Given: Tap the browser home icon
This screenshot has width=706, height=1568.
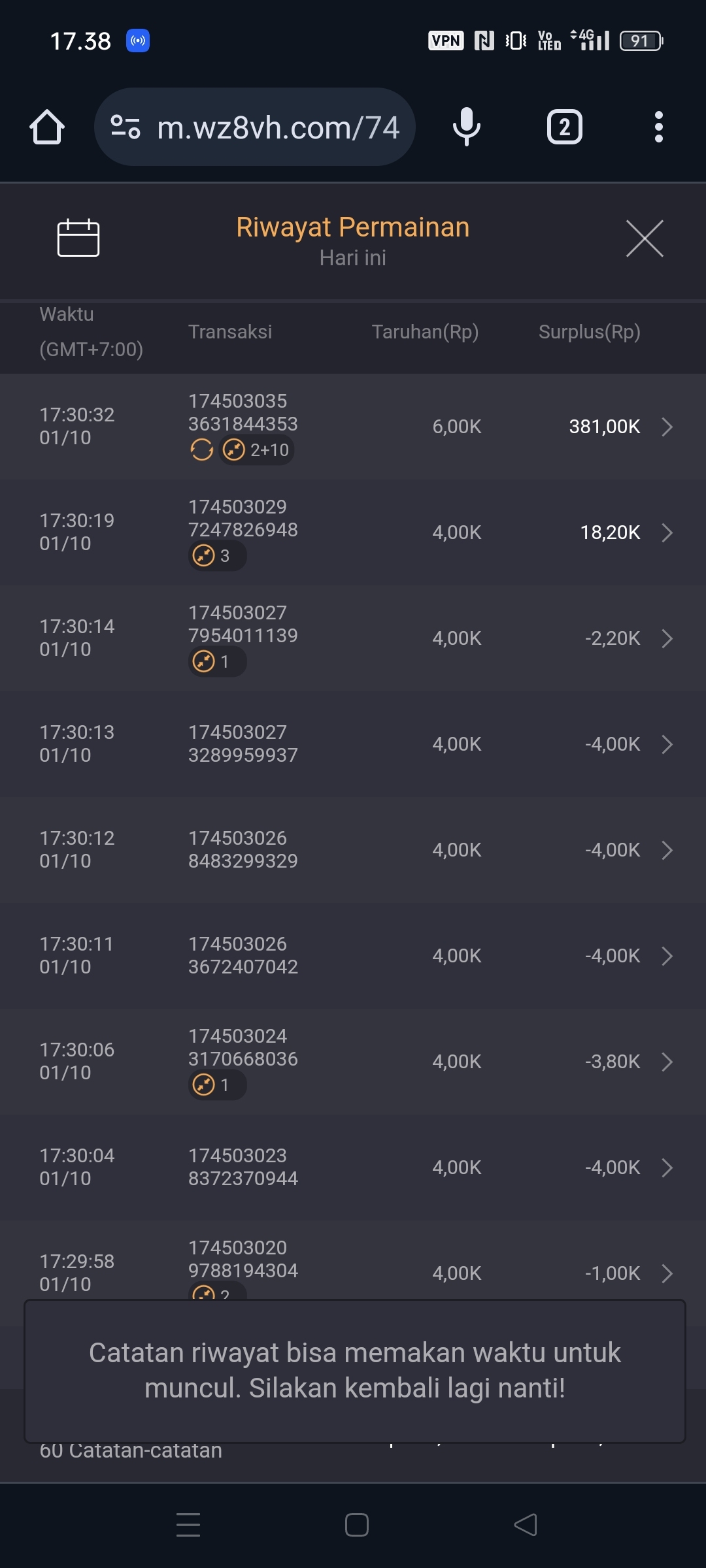Looking at the screenshot, I should click(x=47, y=127).
